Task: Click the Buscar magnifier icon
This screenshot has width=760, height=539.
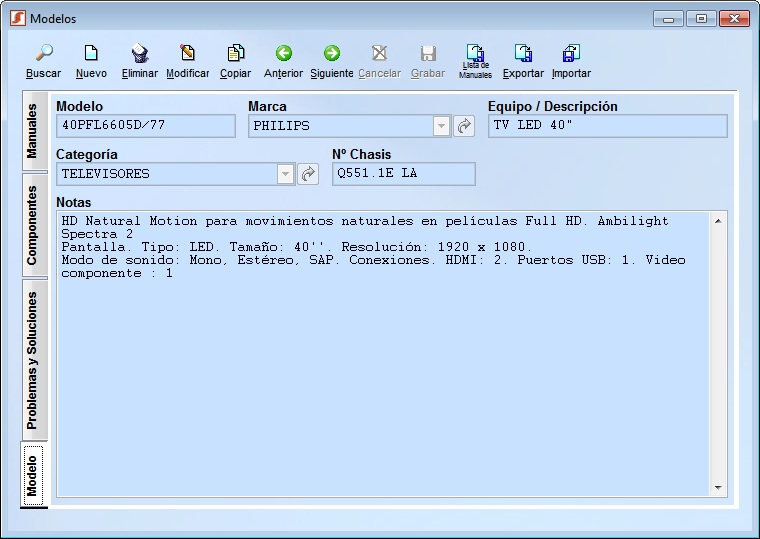Action: [x=43, y=55]
